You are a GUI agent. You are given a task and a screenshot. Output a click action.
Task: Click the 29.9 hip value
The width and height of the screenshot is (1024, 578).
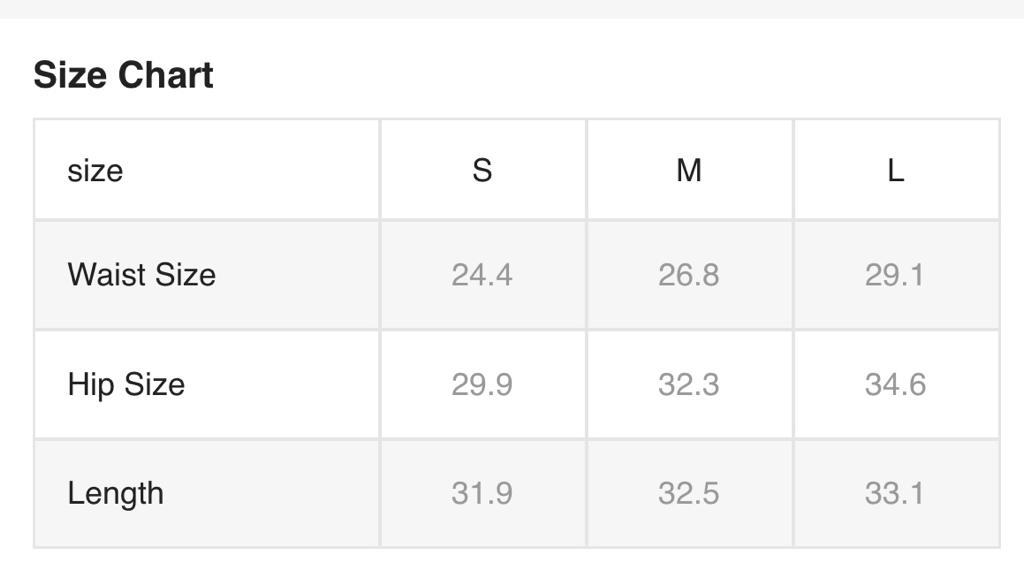pos(482,384)
